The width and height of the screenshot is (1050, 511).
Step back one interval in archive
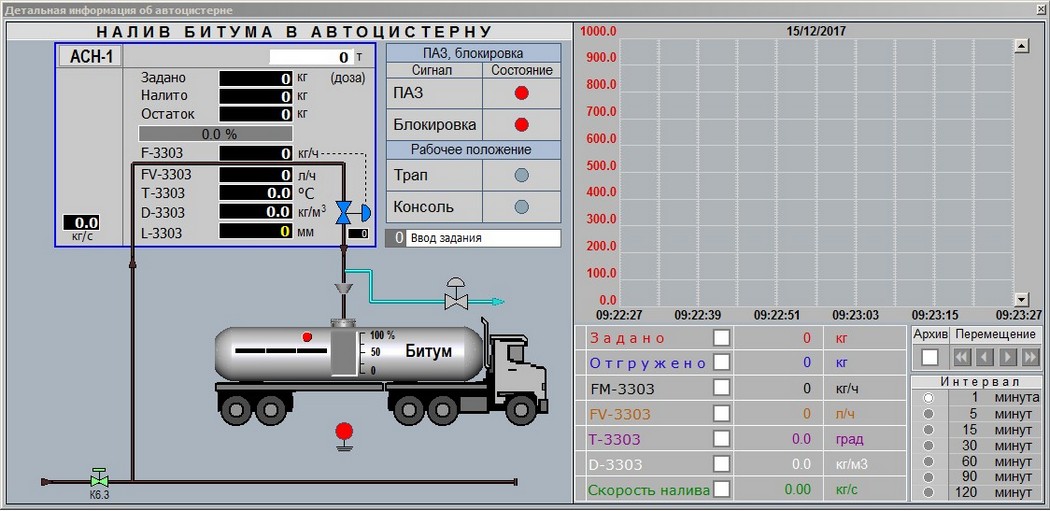(984, 357)
